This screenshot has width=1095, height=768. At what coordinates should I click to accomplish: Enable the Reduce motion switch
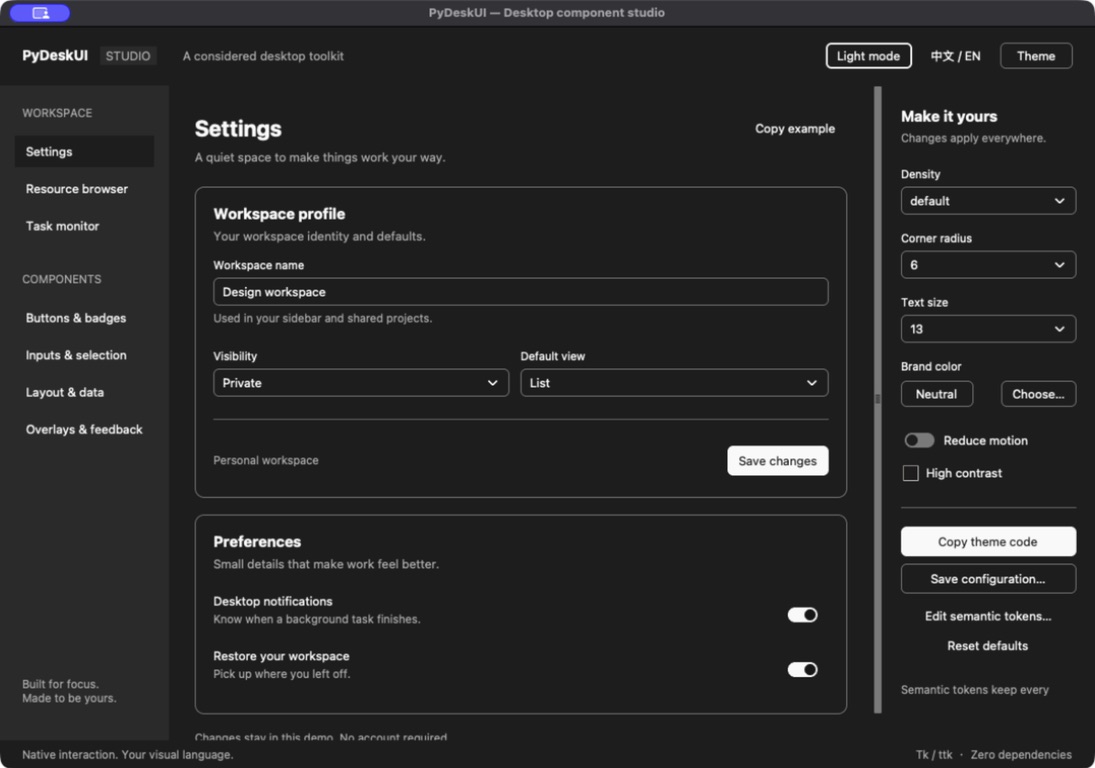pyautogui.click(x=919, y=440)
